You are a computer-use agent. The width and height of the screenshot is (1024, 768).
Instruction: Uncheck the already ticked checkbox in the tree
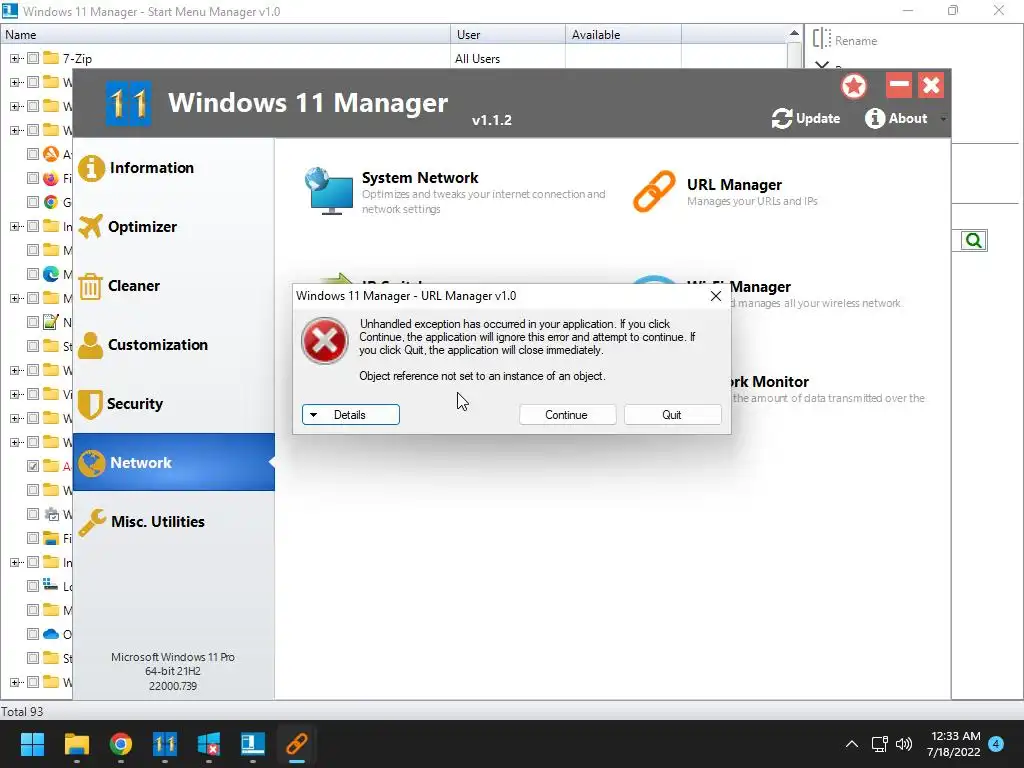pos(33,466)
